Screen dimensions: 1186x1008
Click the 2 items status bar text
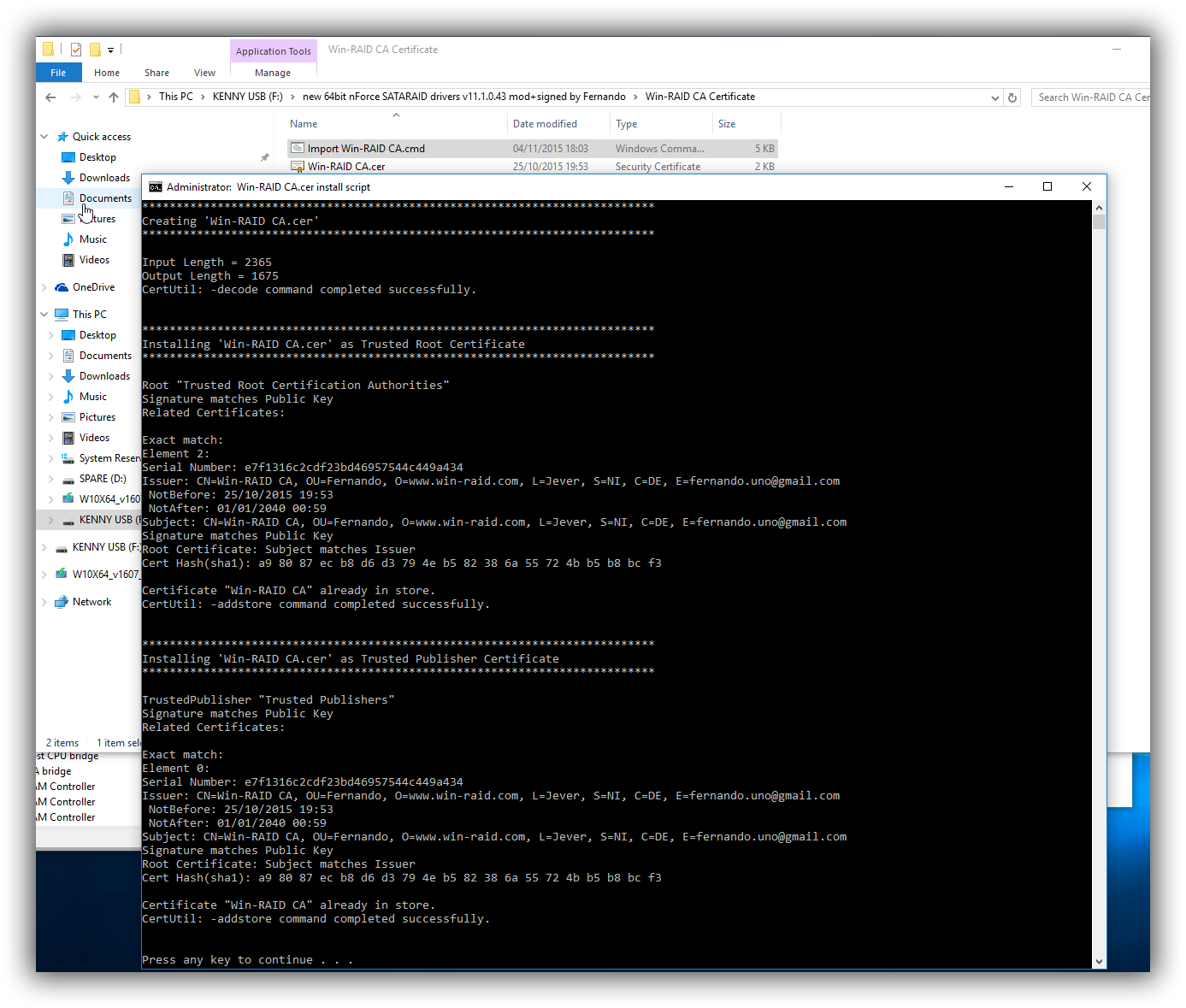click(62, 743)
